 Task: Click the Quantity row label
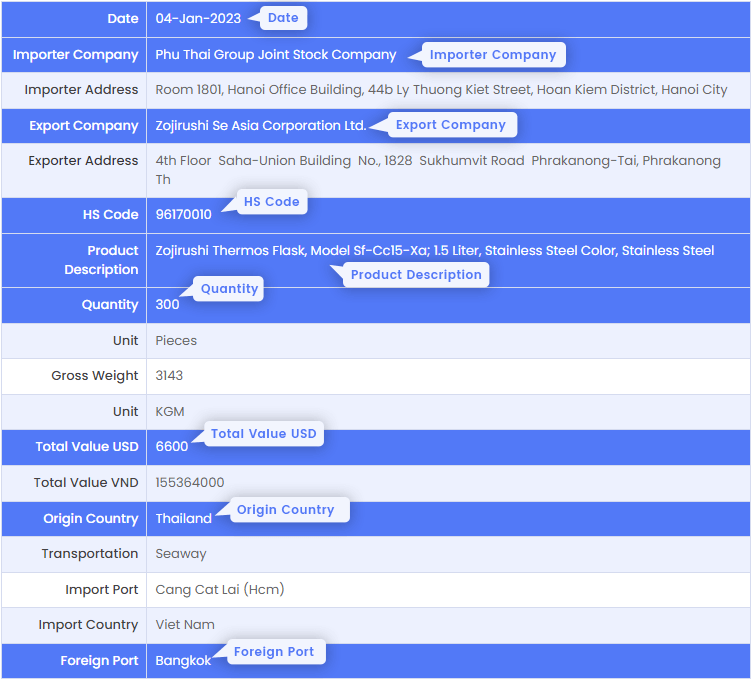[110, 304]
